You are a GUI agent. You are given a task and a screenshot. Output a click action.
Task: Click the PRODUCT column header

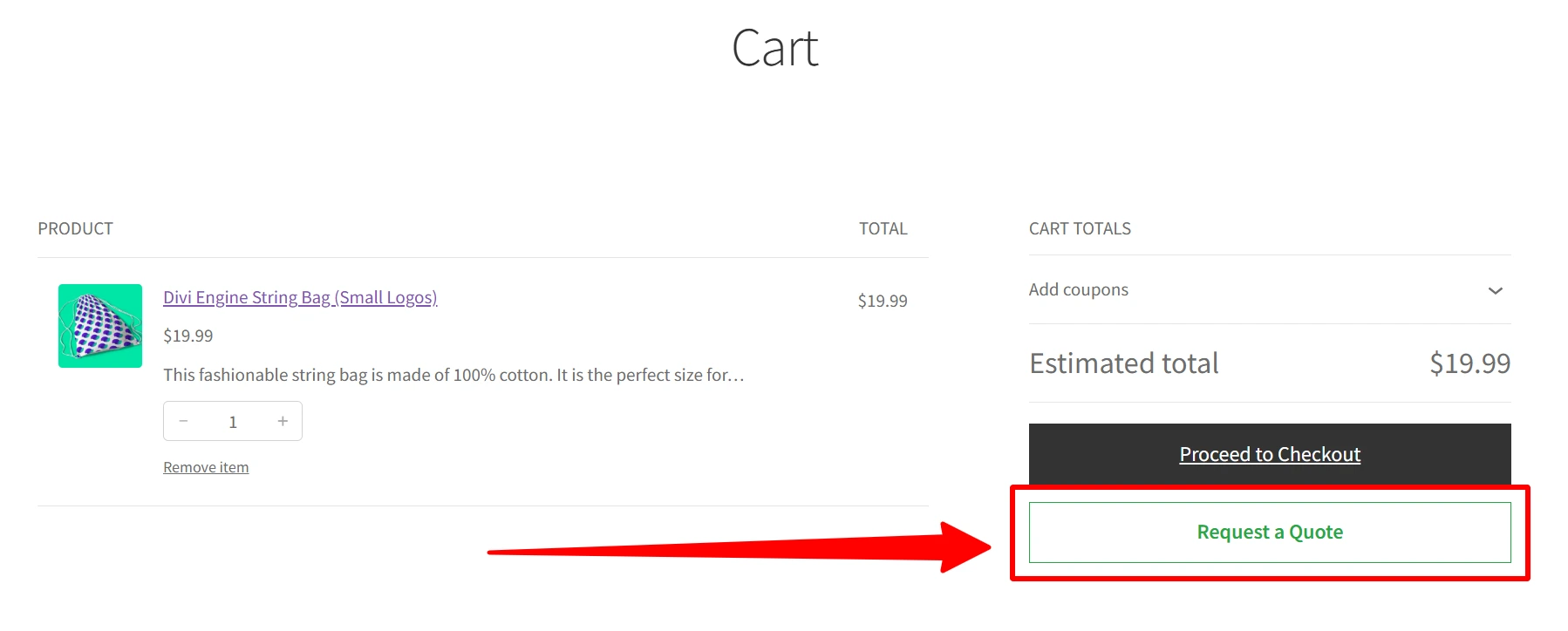(x=75, y=228)
